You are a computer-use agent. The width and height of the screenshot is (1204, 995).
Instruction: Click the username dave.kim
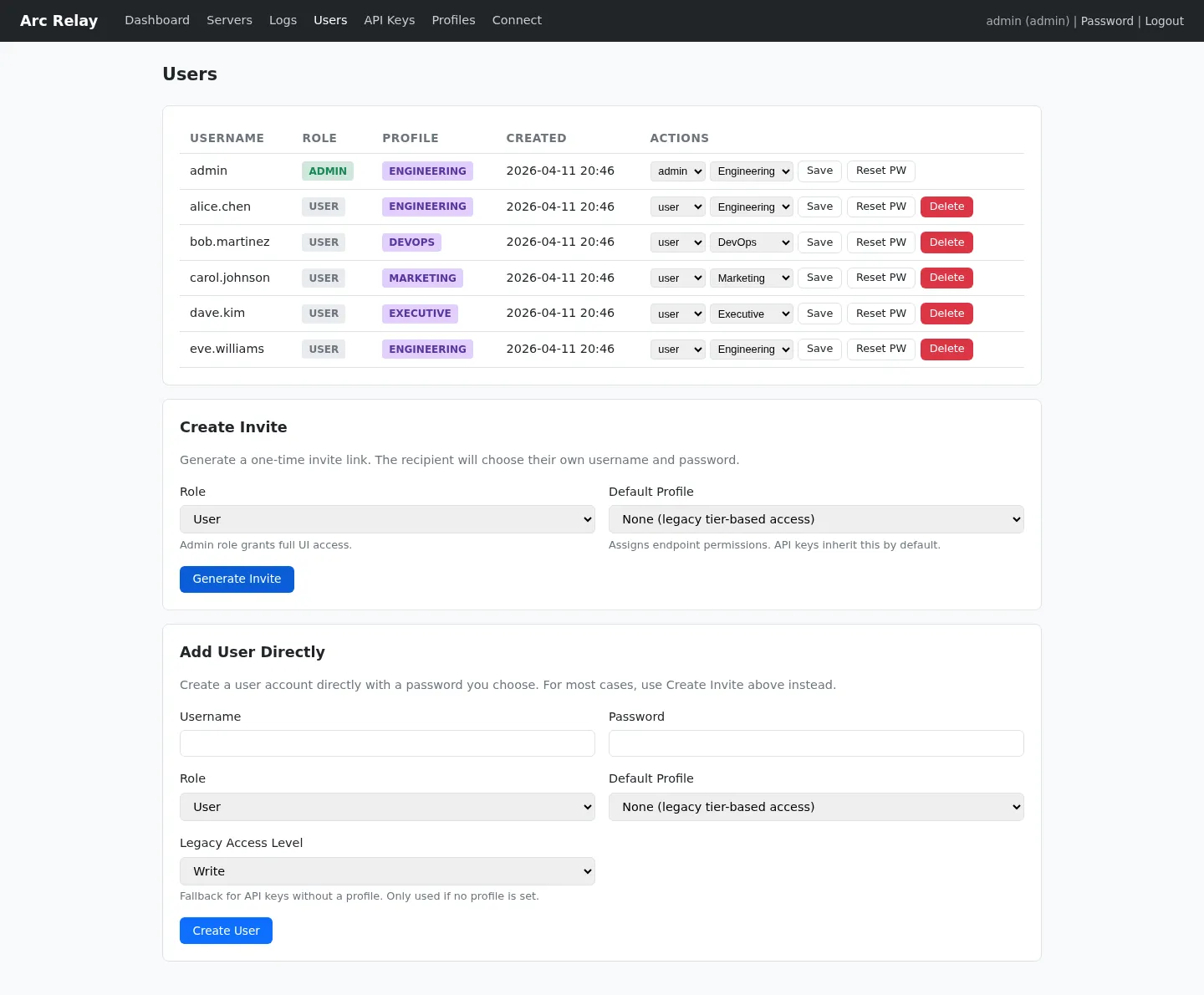point(217,313)
